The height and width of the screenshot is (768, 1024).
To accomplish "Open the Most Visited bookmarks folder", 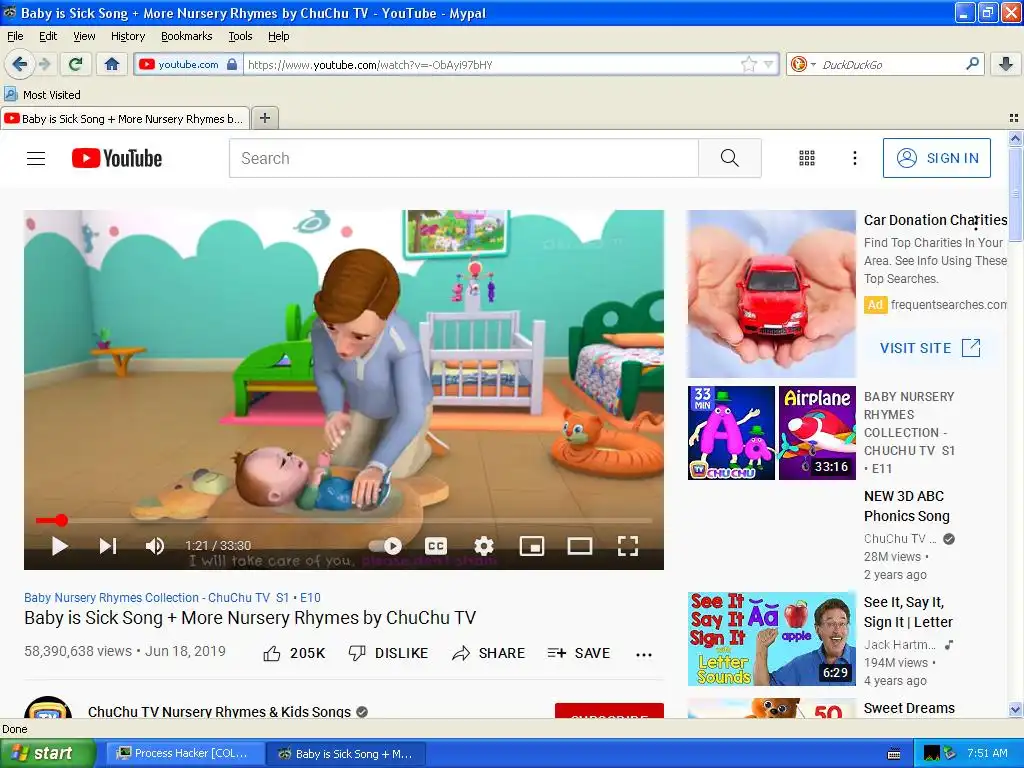I will (x=42, y=95).
